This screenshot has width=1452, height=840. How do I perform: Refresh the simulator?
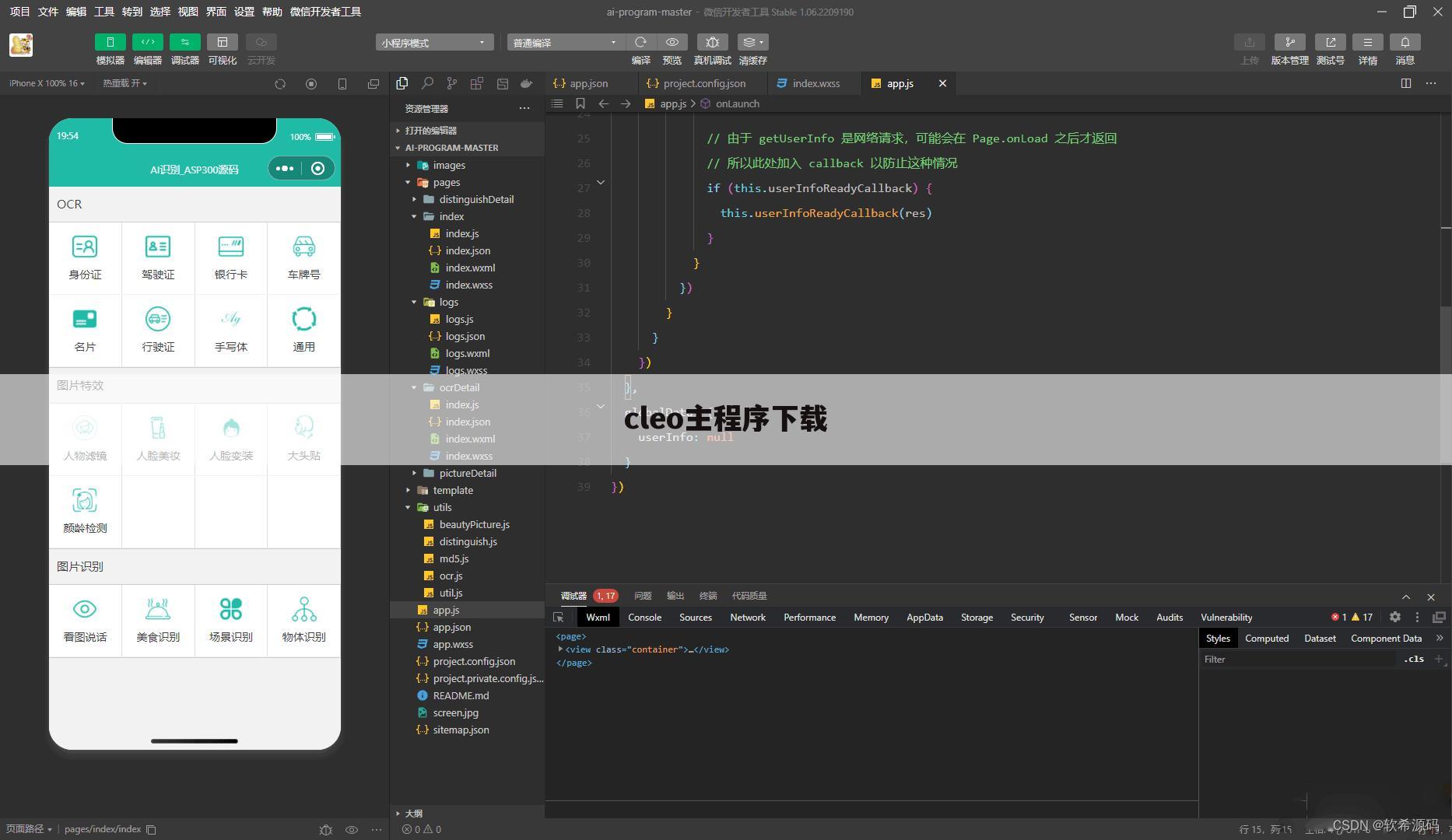pyautogui.click(x=280, y=83)
